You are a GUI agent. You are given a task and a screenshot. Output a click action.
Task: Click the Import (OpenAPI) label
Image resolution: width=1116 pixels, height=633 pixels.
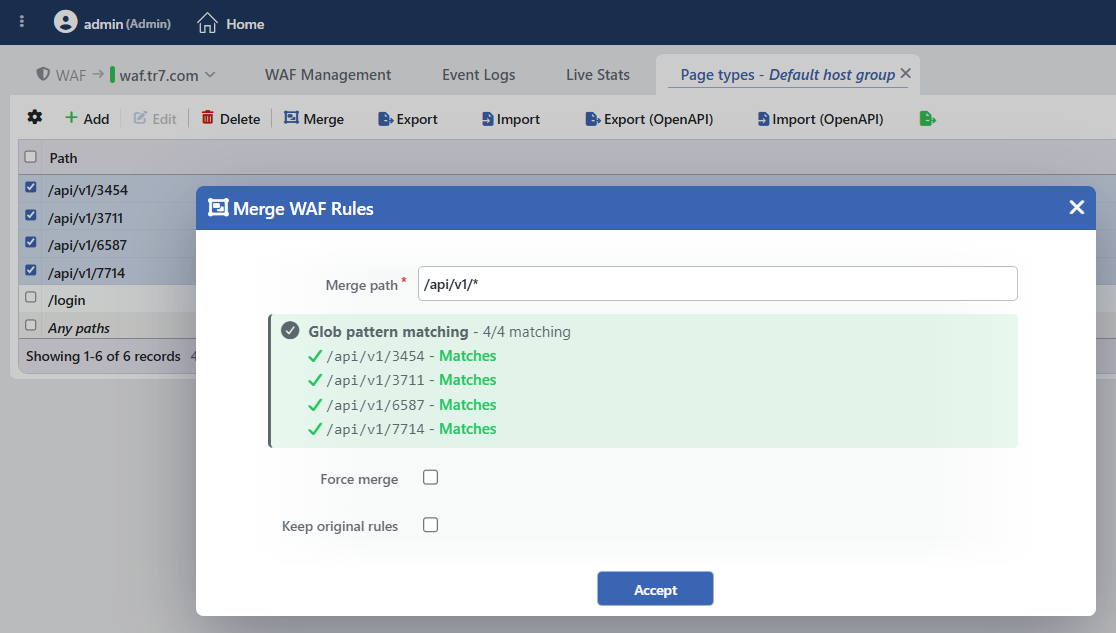828,119
